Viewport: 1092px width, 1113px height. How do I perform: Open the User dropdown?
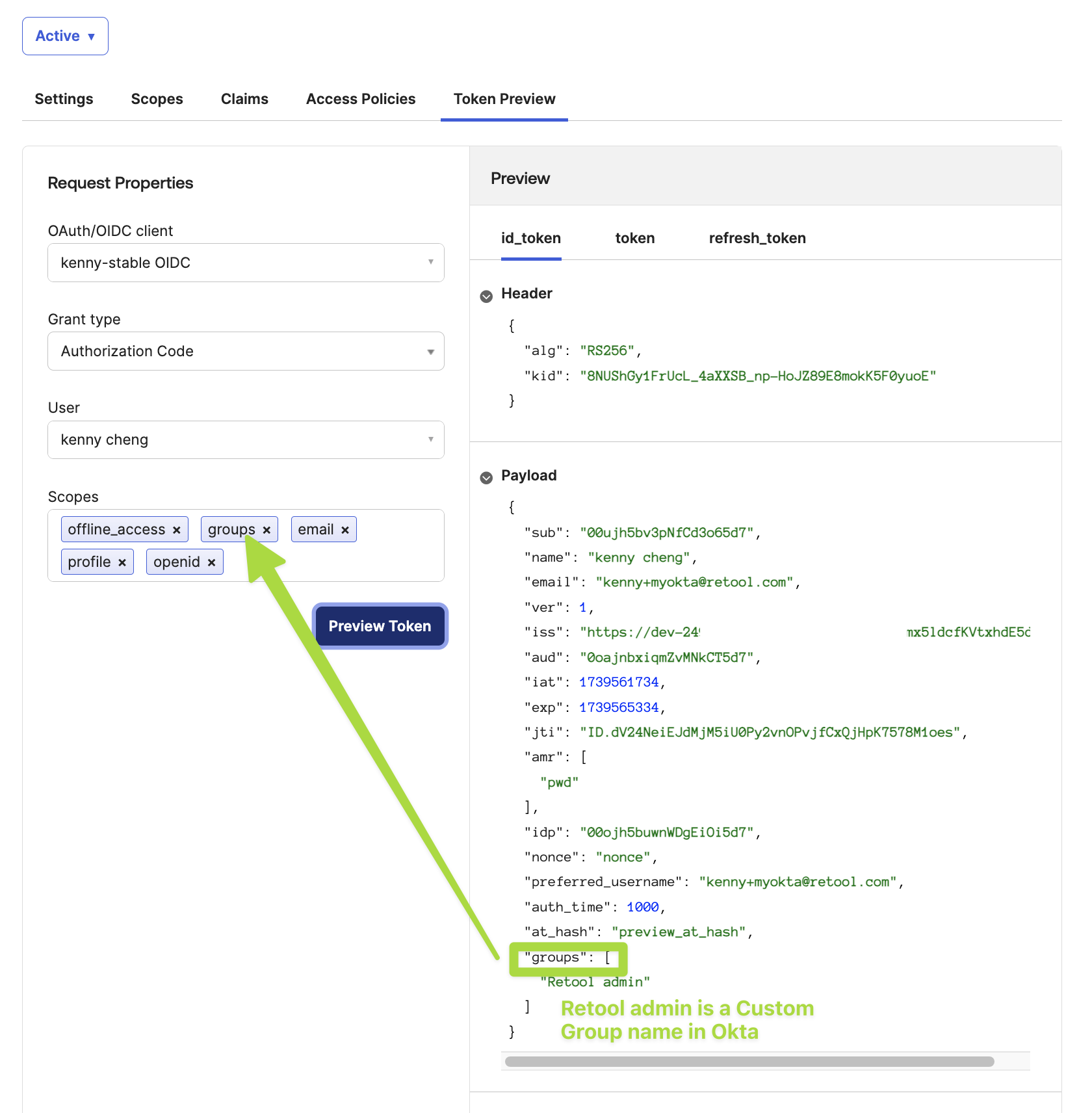246,440
